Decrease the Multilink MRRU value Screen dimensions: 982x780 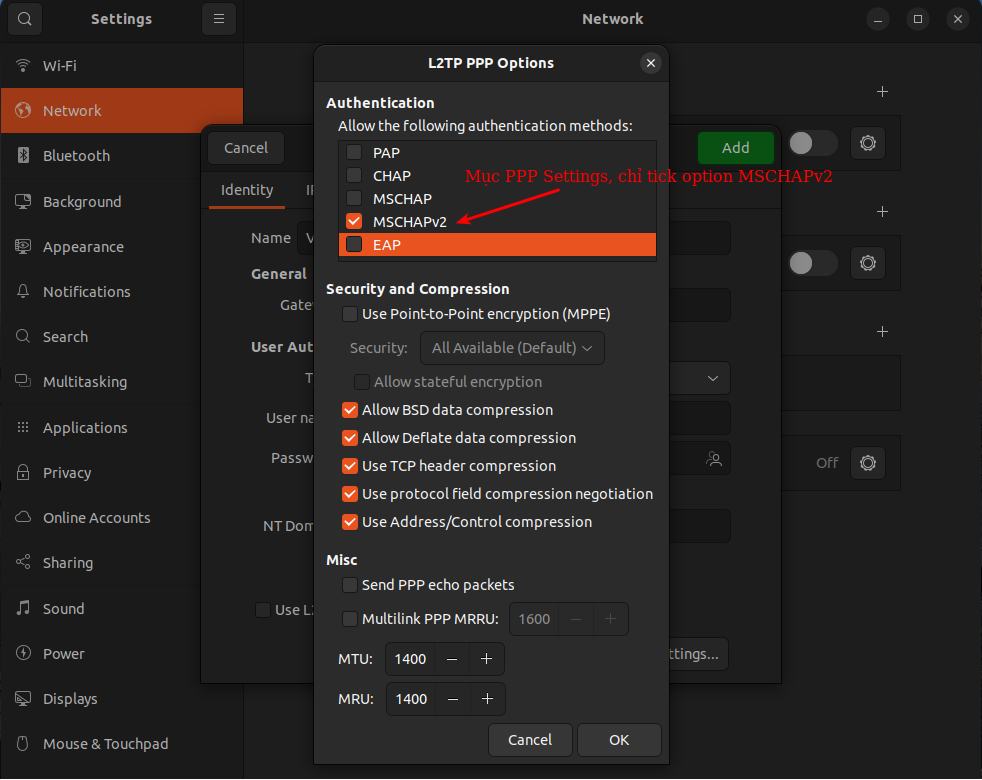point(576,619)
